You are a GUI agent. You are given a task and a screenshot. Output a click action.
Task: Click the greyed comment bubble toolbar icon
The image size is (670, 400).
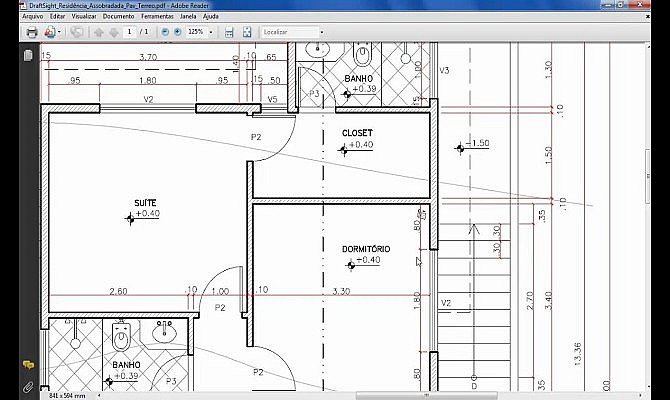[x=77, y=32]
